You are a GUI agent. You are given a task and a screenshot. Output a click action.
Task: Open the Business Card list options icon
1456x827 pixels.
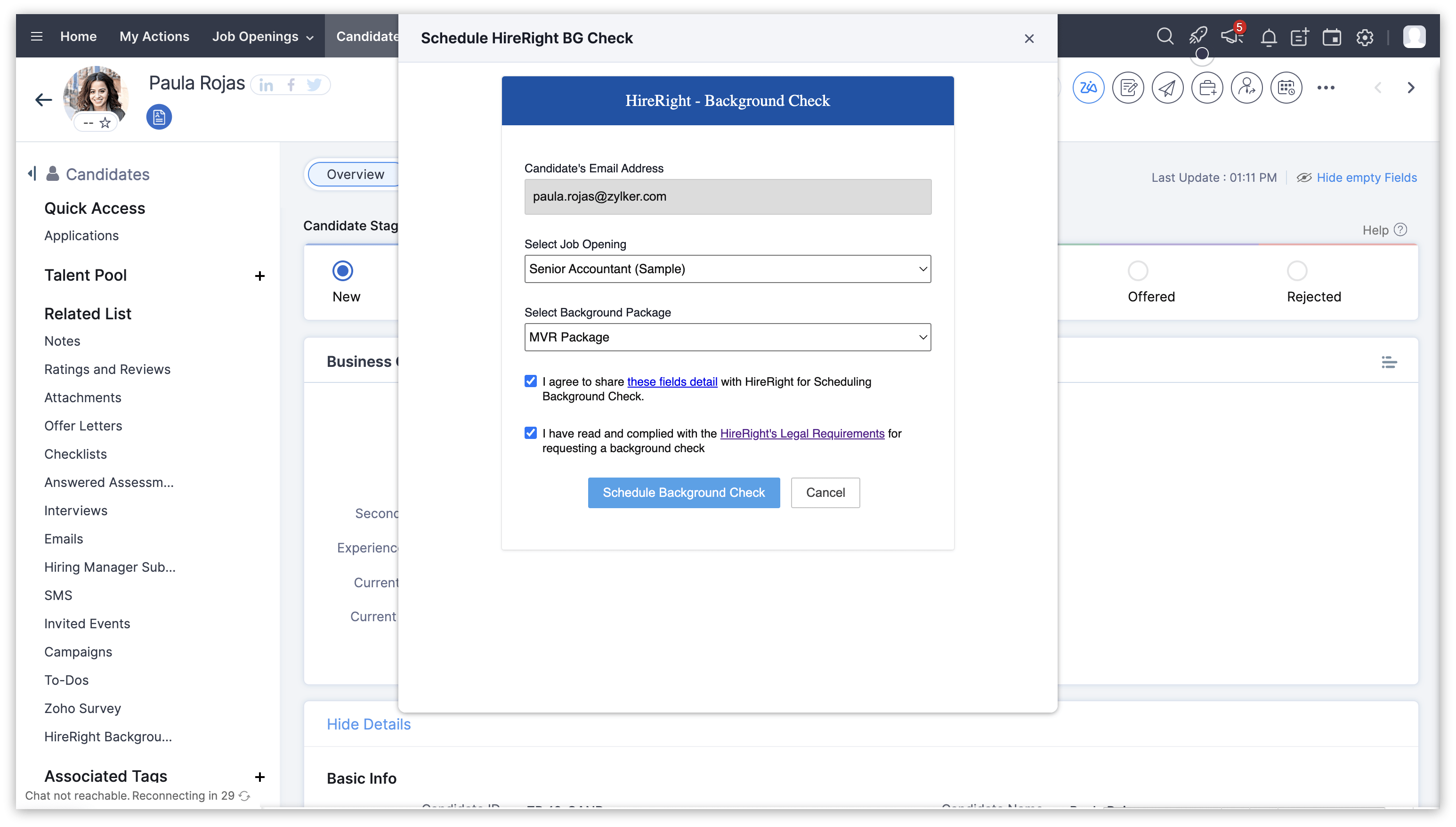click(1389, 362)
